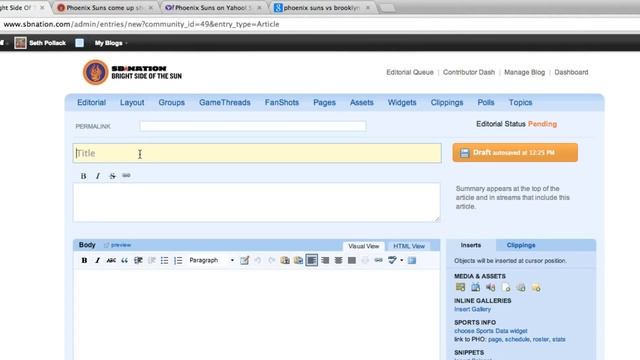
Task: Click the Insert Gallery link
Action: 472,309
